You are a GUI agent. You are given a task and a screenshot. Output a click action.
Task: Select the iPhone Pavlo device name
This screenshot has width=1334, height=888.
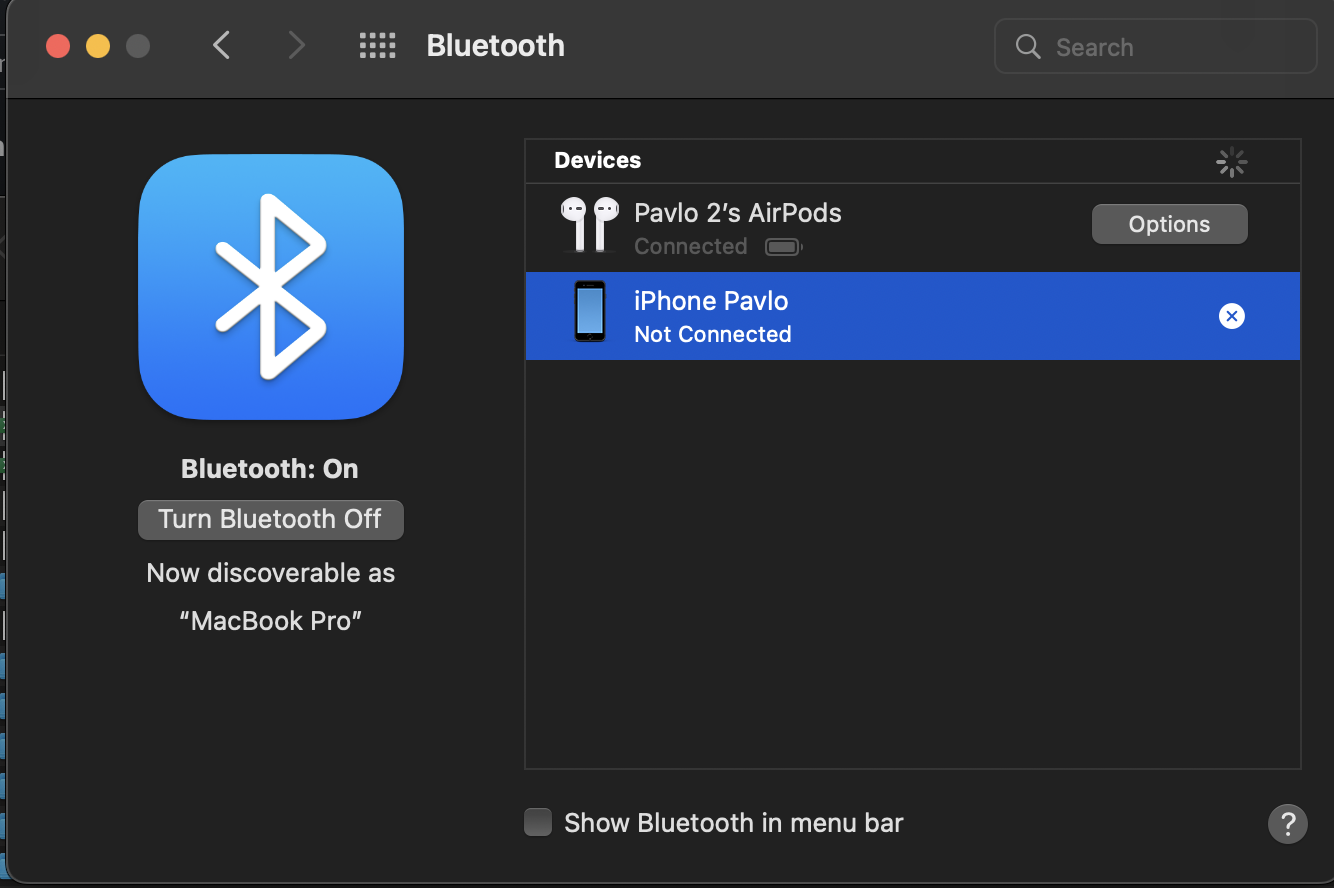(711, 301)
